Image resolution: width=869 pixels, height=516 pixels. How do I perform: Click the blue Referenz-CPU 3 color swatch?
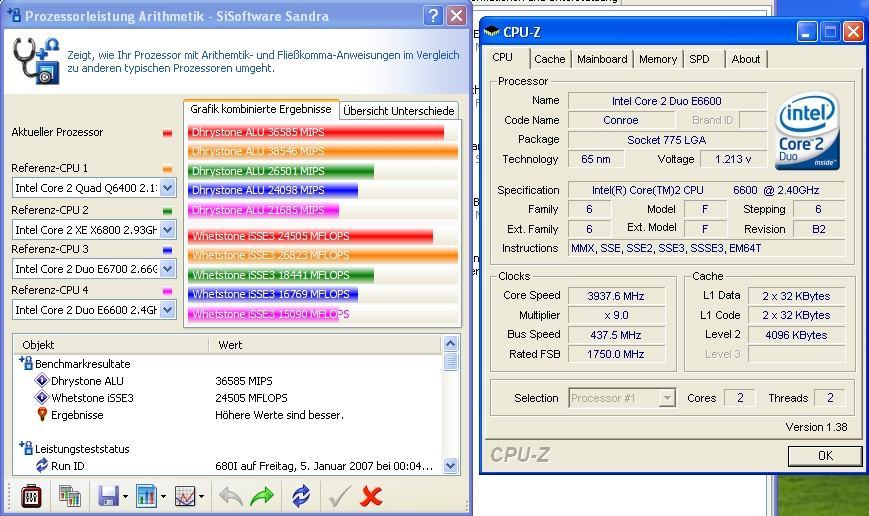click(x=167, y=250)
